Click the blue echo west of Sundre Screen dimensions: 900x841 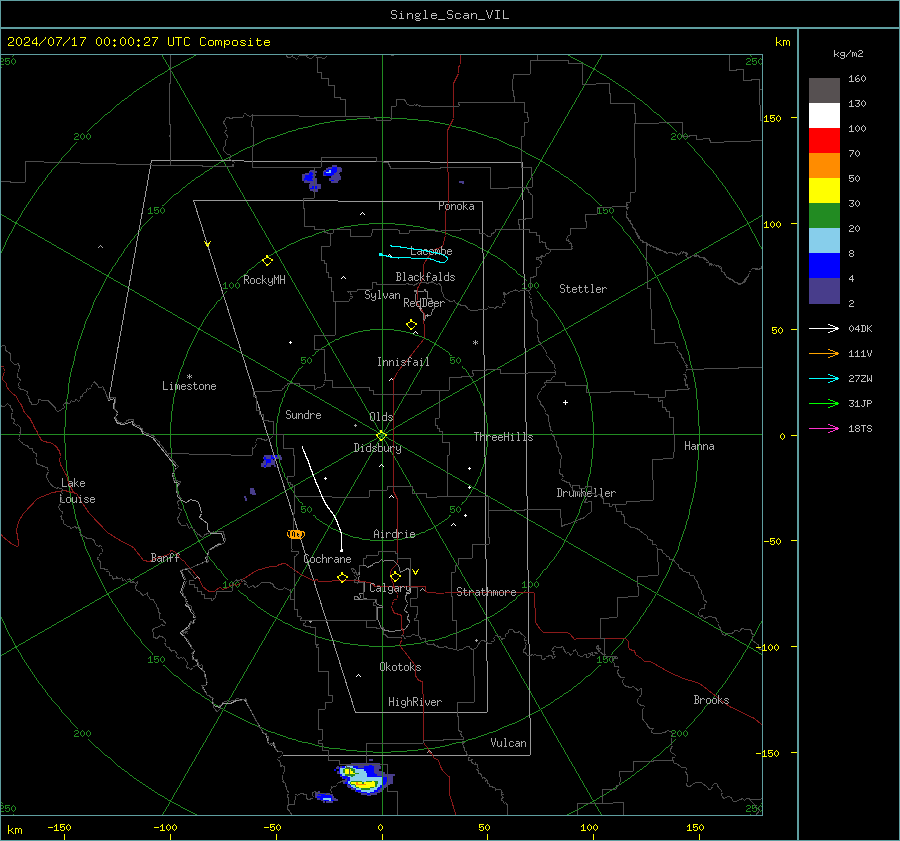pos(270,460)
